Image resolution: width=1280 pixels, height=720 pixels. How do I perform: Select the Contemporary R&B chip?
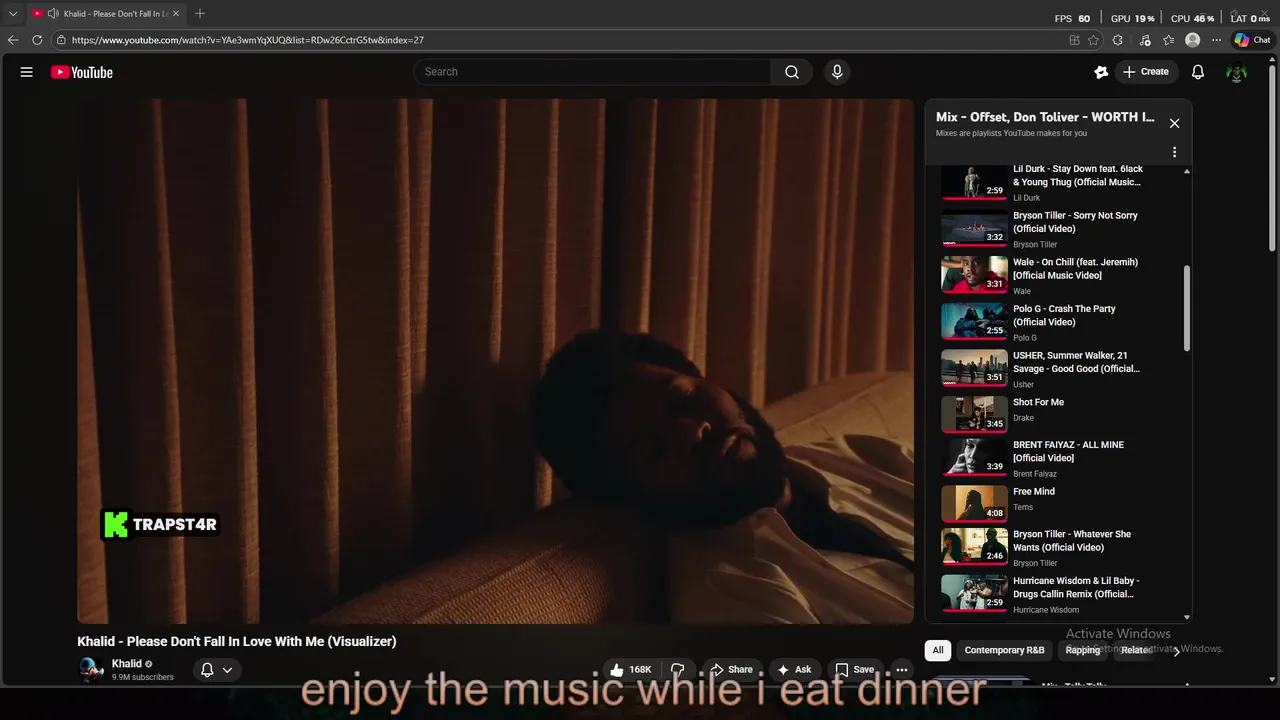(1004, 650)
